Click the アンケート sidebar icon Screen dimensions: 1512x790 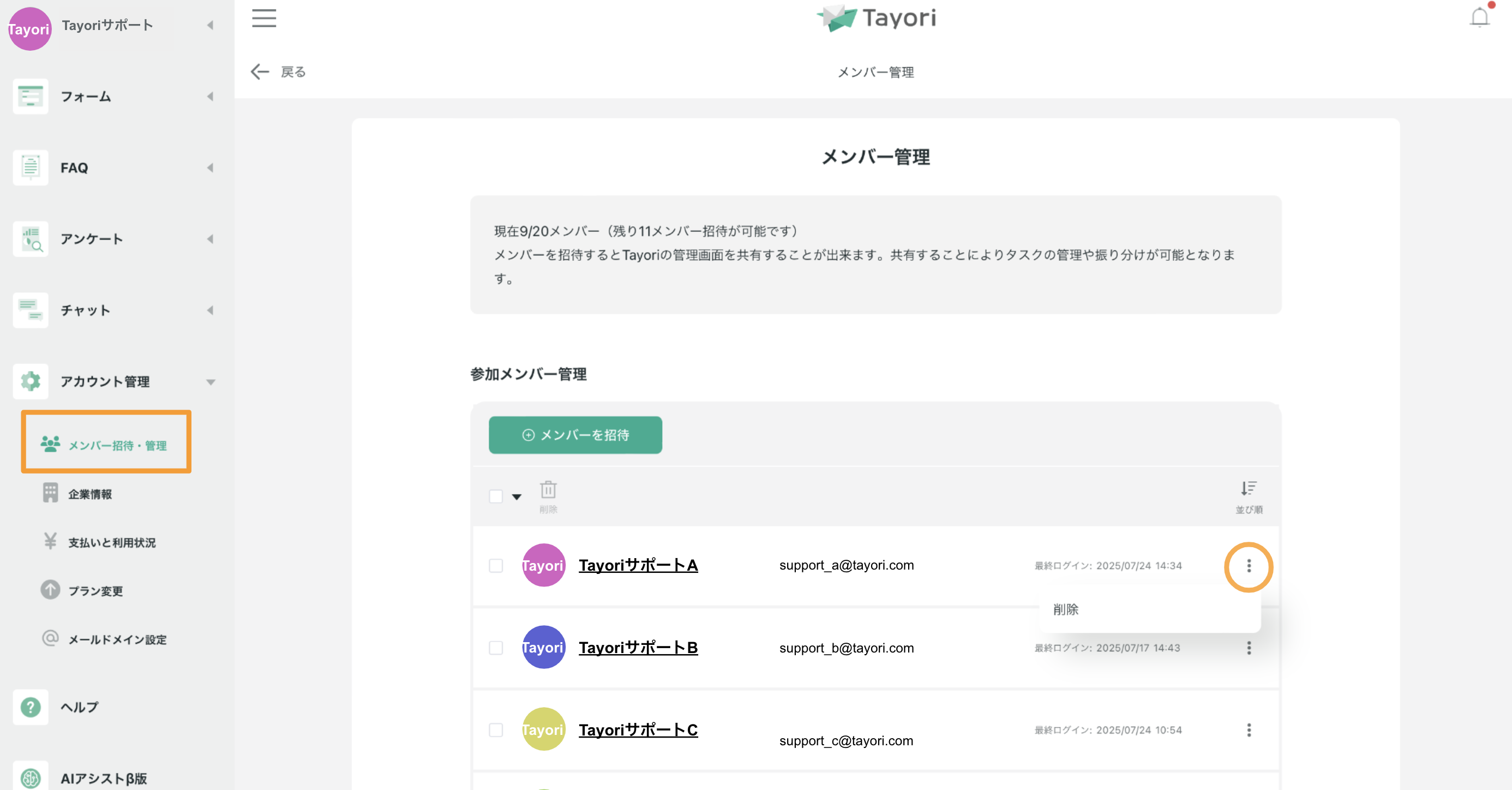(x=30, y=239)
